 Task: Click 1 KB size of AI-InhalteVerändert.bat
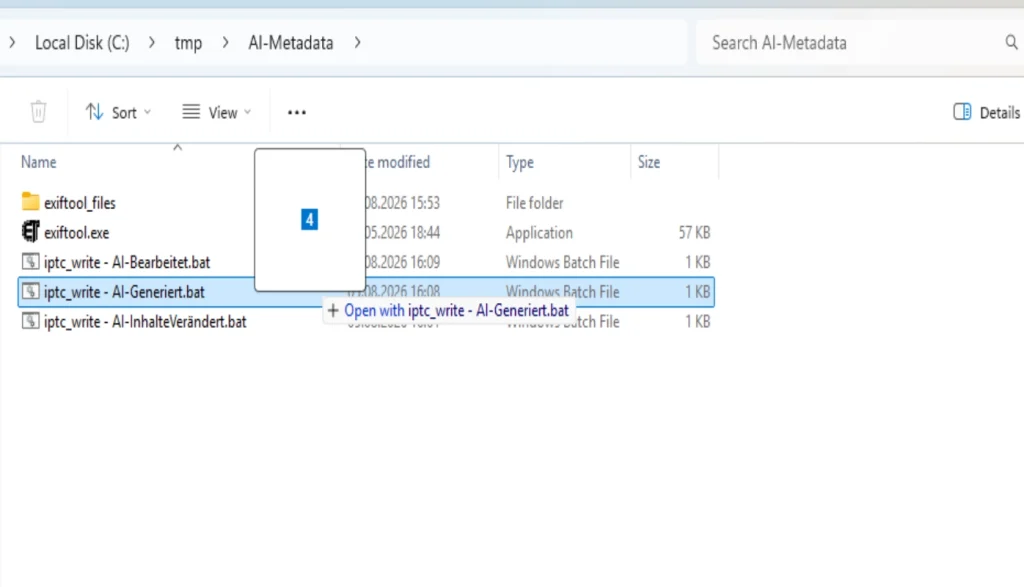coord(697,322)
